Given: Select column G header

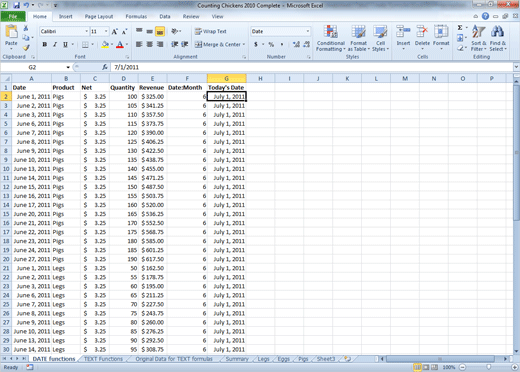Looking at the screenshot, I should tap(227, 79).
